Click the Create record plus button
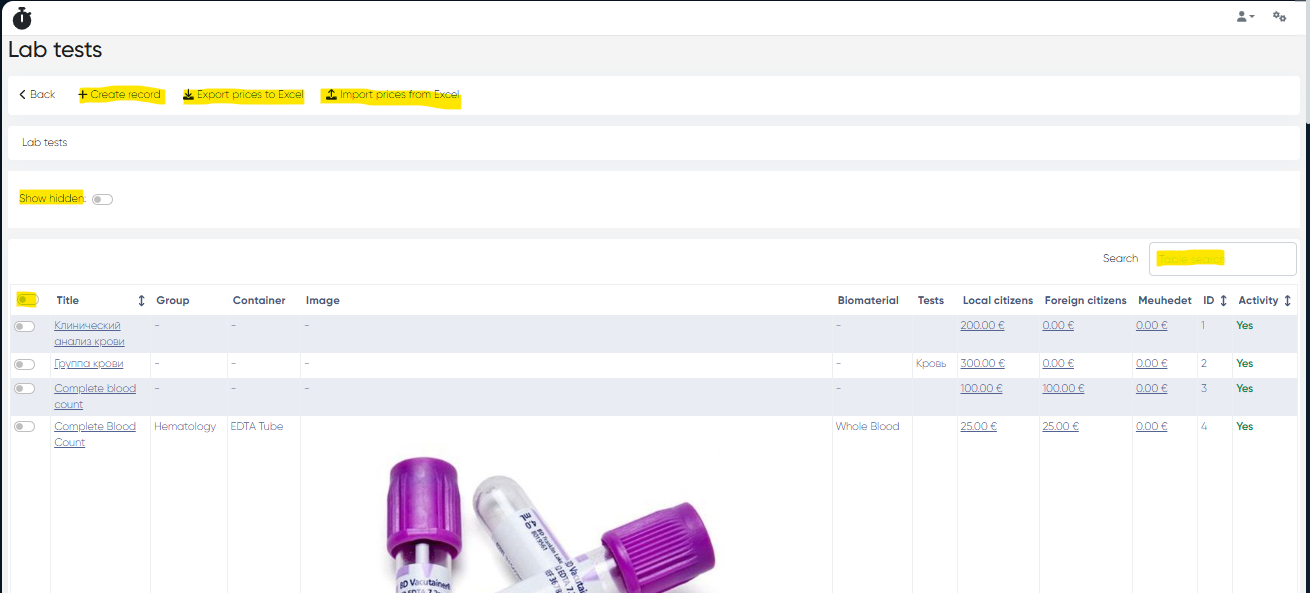 pos(120,94)
